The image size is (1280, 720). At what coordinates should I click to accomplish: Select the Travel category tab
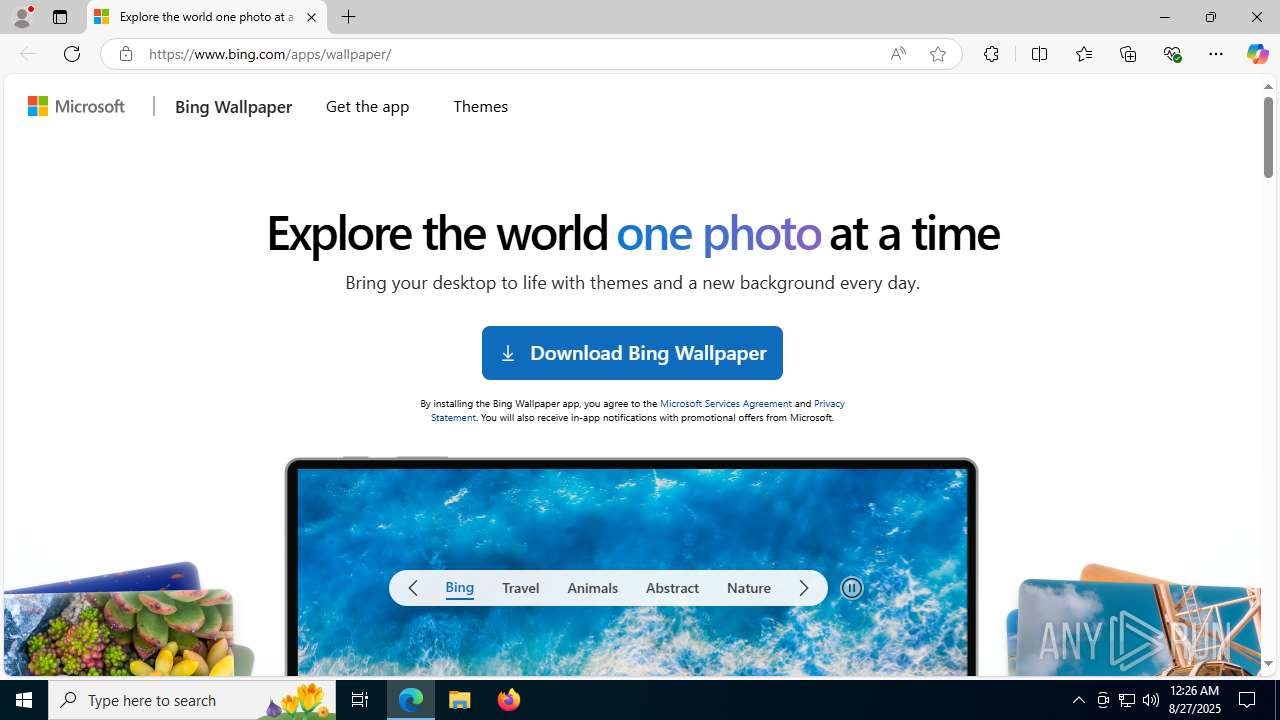click(521, 588)
